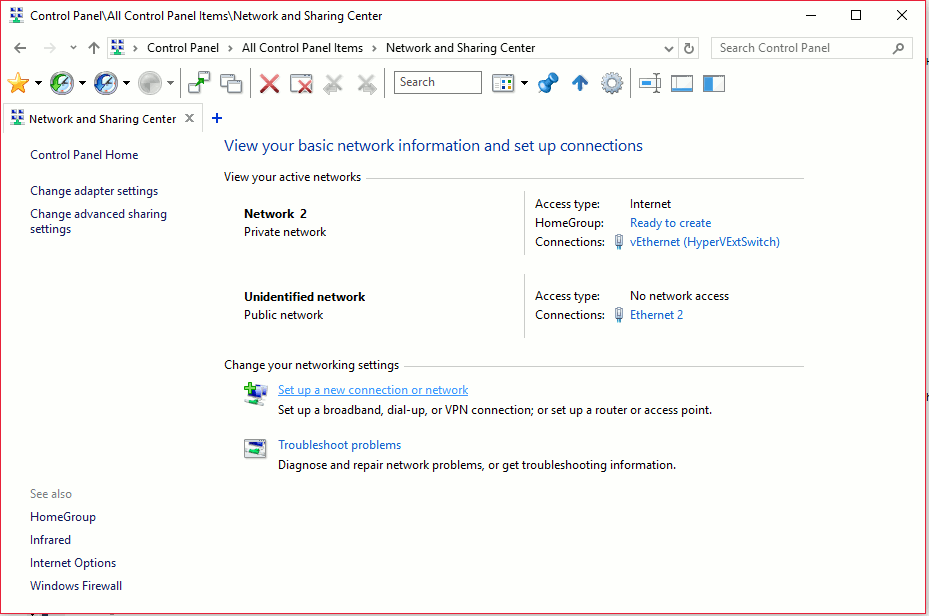Click the Search Control Panel field
This screenshot has width=929, height=616.
tap(800, 48)
